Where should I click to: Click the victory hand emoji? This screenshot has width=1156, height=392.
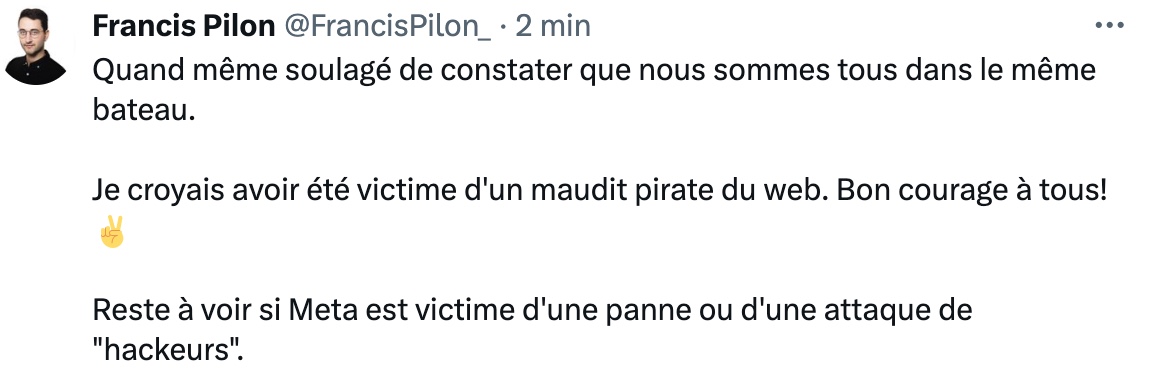112,232
